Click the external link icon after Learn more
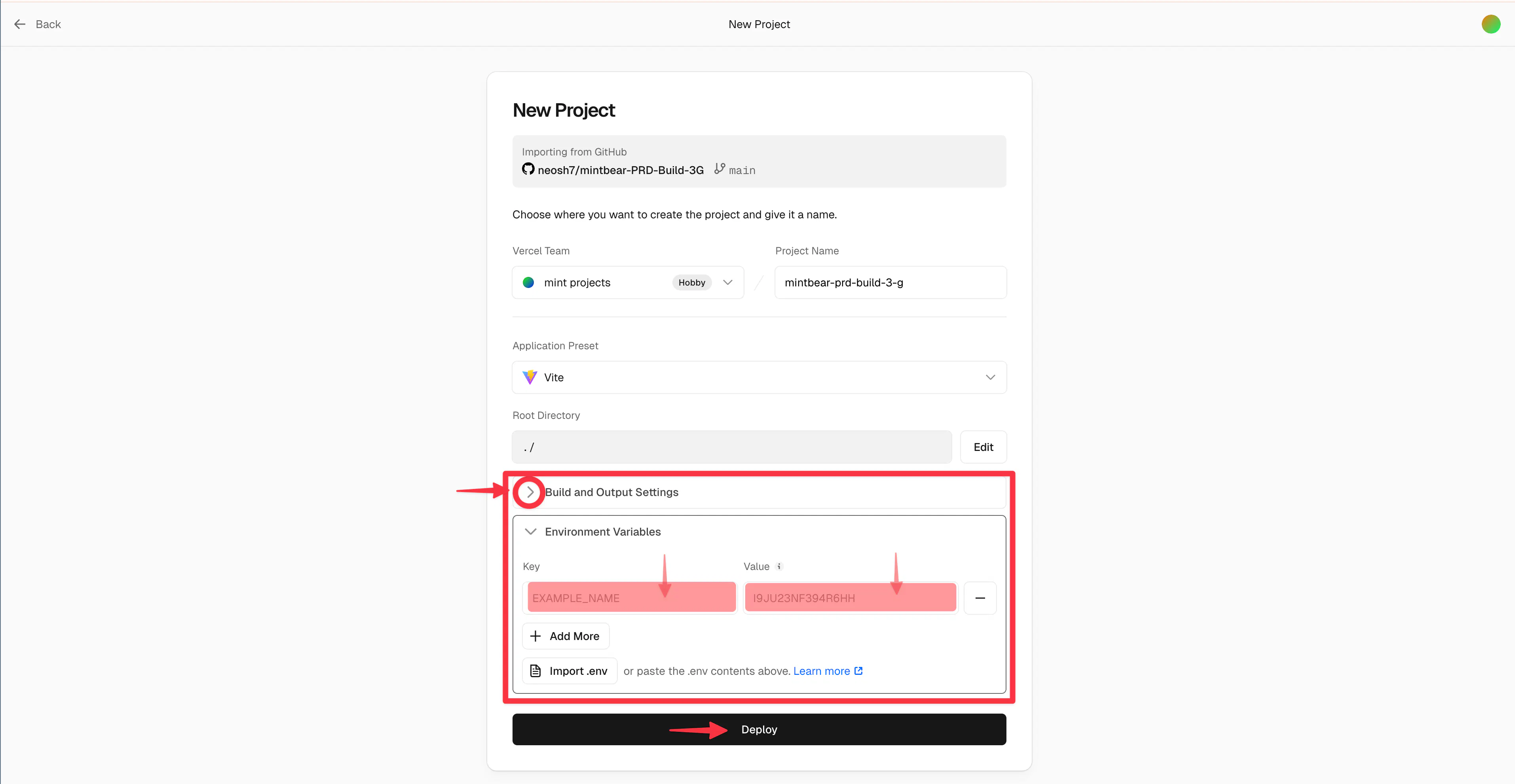This screenshot has width=1515, height=784. point(858,670)
